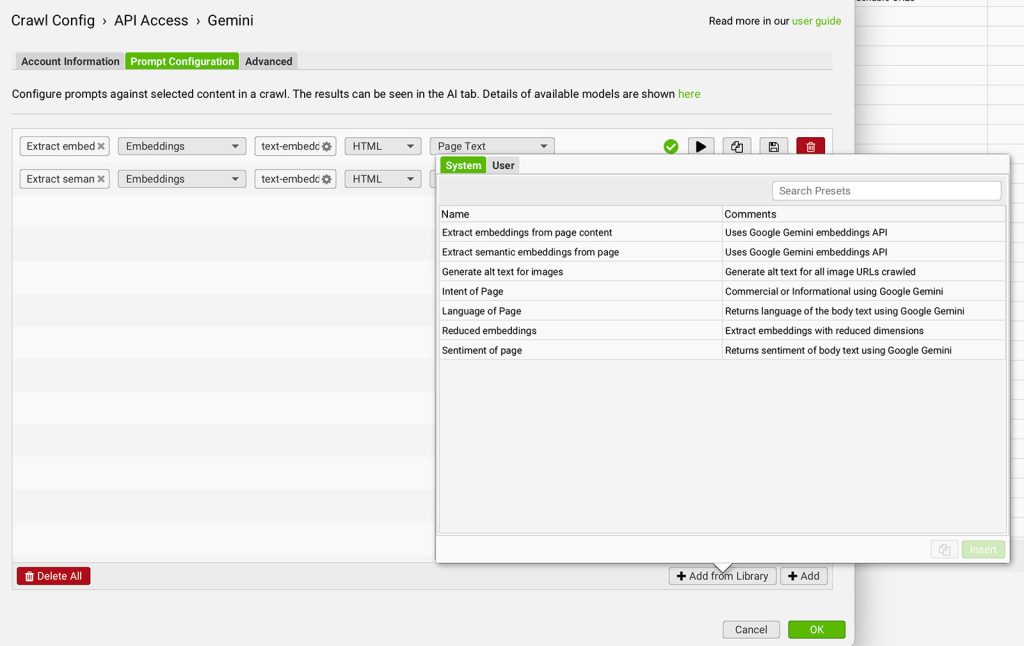Confirm settings with the OK button
1024x646 pixels.
(x=816, y=630)
